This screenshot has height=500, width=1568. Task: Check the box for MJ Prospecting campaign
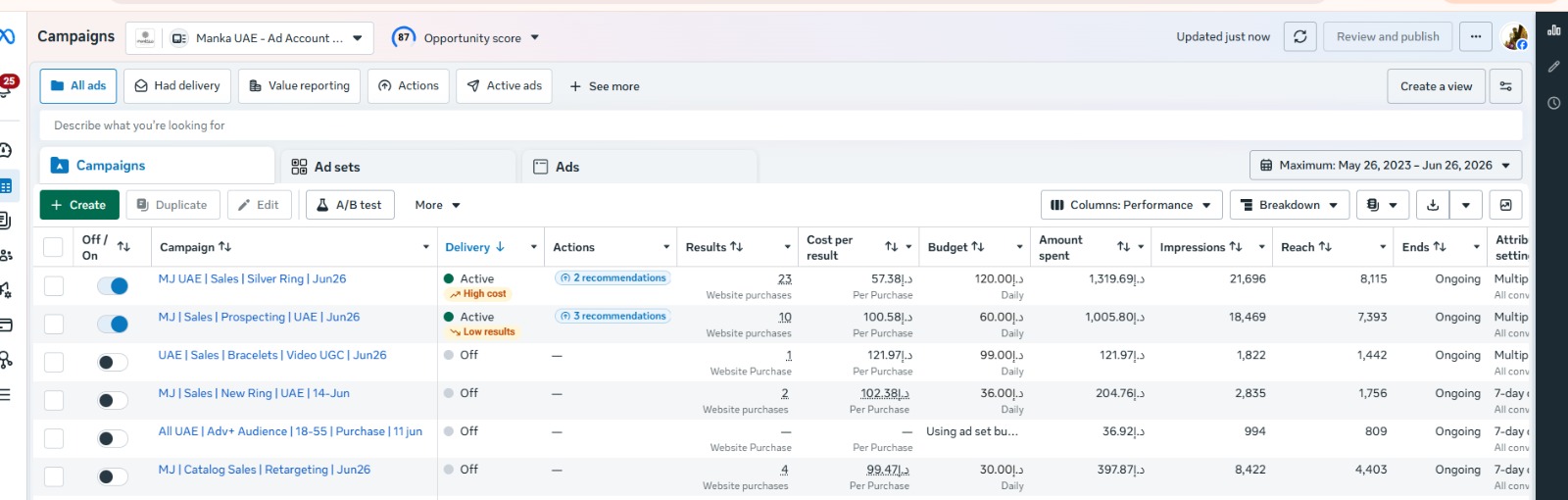pos(54,325)
